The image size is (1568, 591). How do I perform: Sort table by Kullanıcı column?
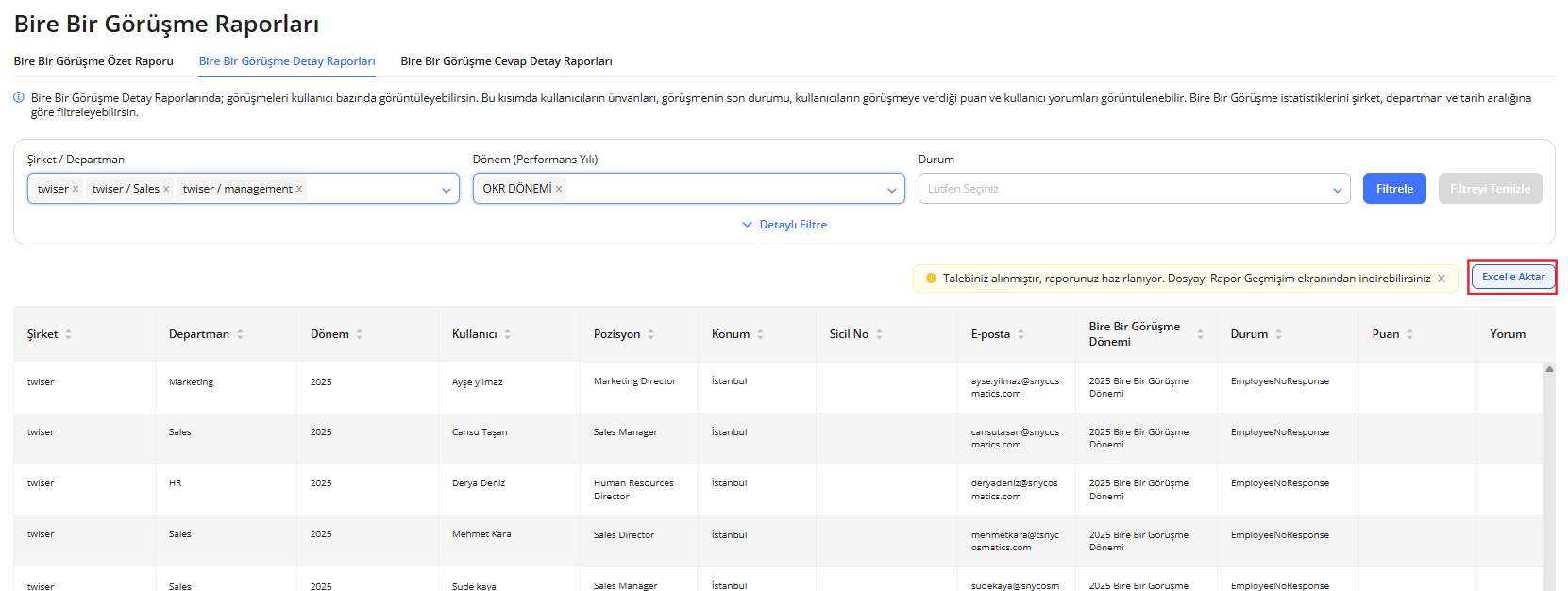(507, 334)
